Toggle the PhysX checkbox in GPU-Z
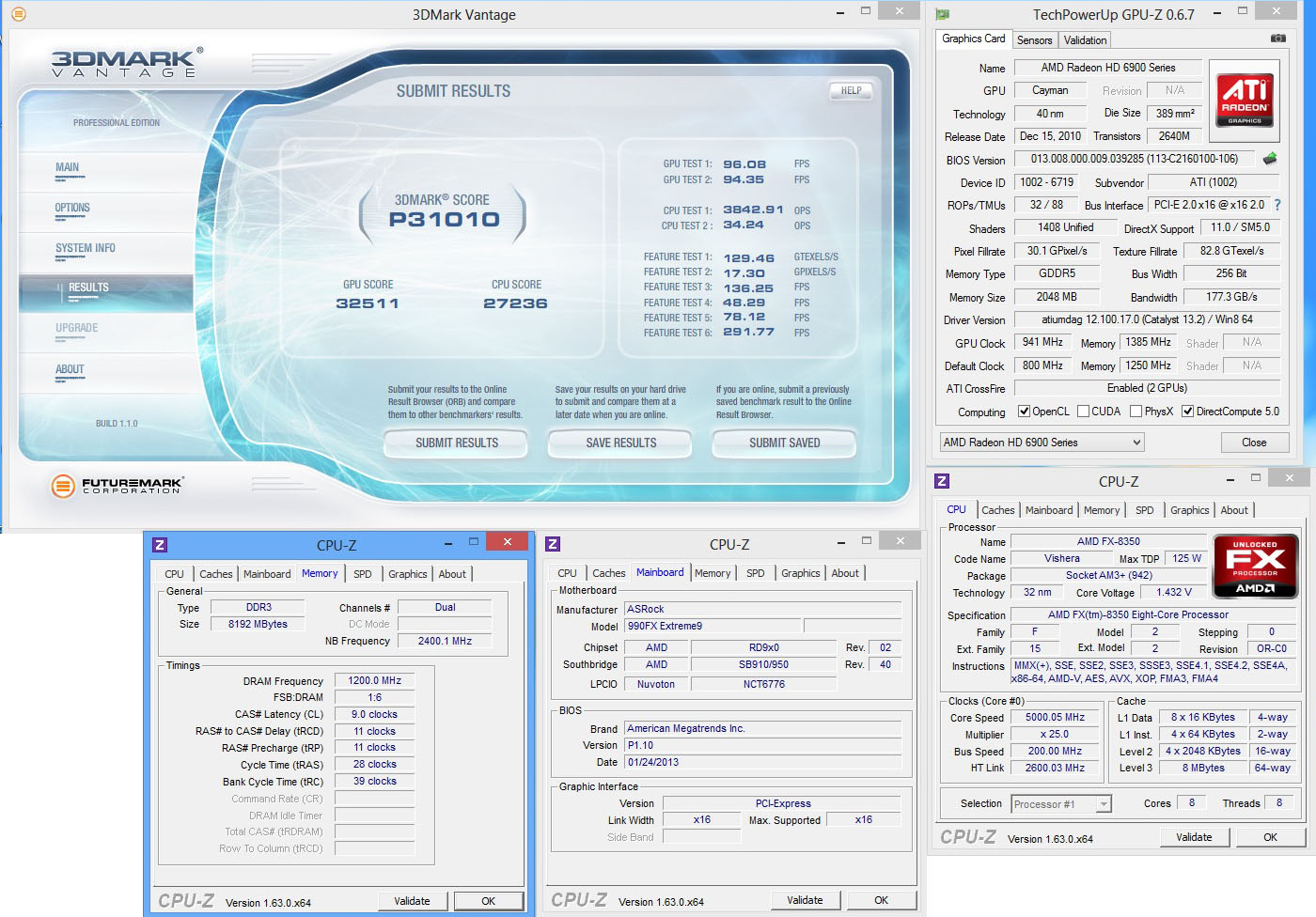This screenshot has height=917, width=1316. 1136,412
